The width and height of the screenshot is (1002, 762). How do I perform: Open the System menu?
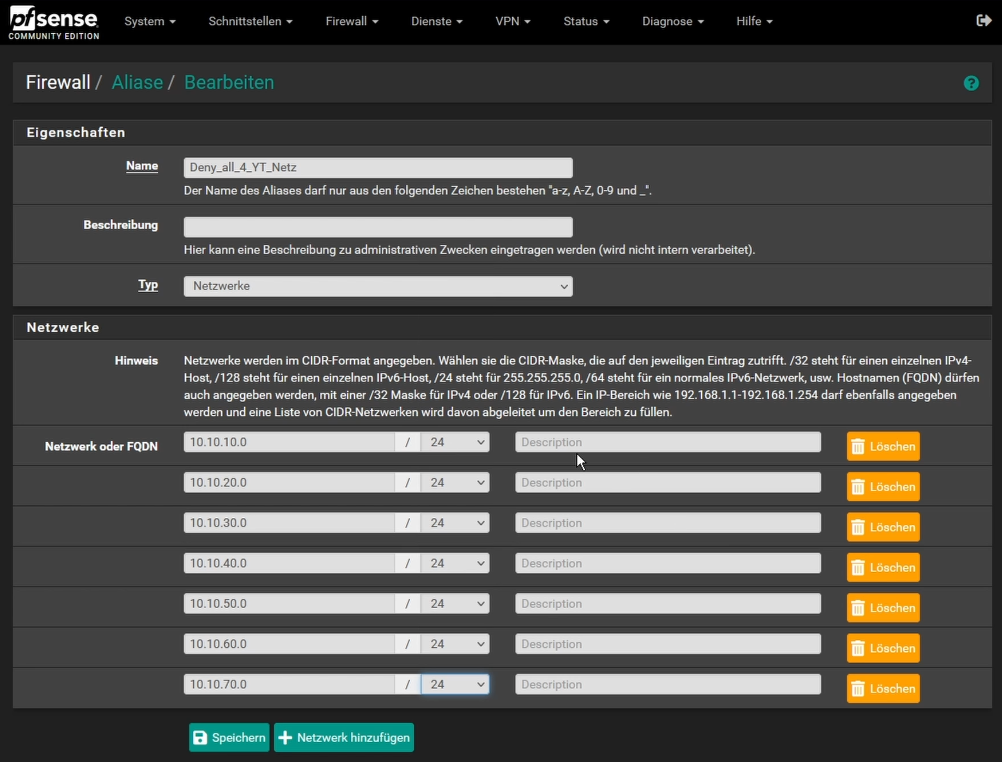point(150,21)
